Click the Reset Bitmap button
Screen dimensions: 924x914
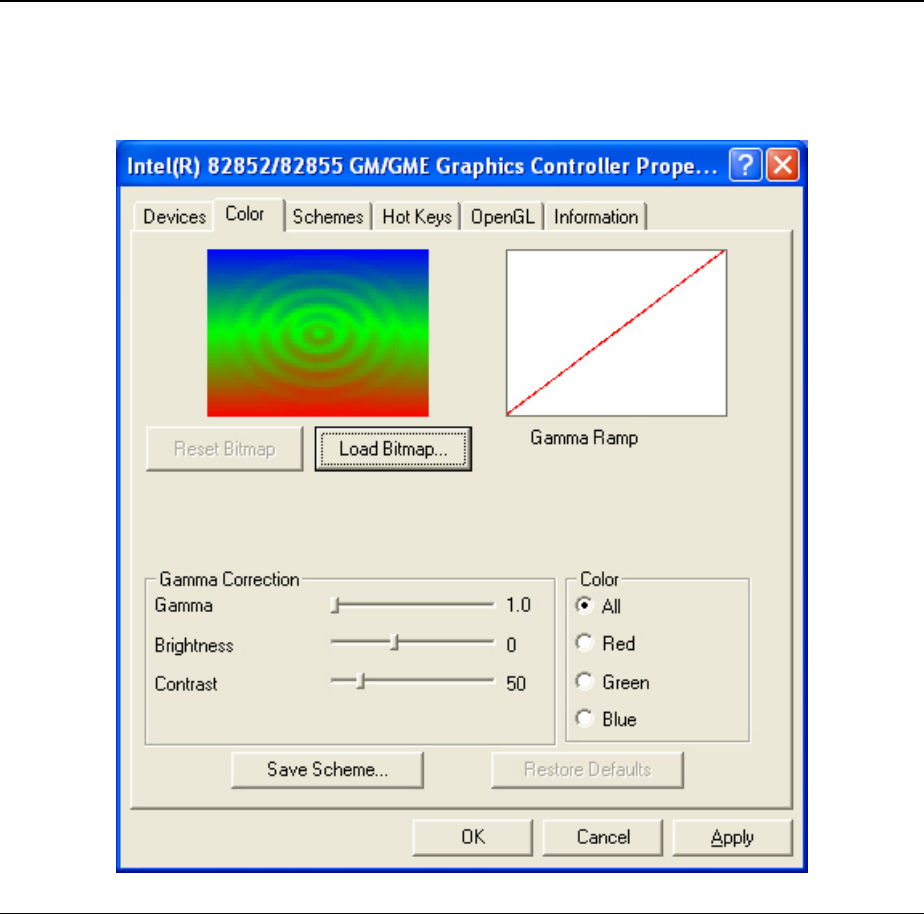coord(225,449)
